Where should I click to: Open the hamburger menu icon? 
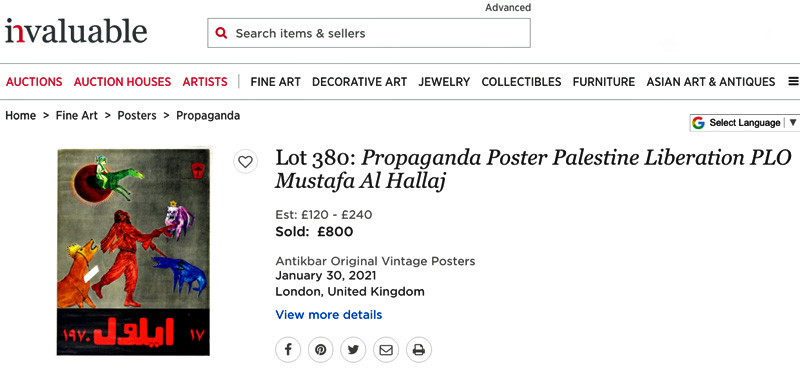pyautogui.click(x=793, y=82)
